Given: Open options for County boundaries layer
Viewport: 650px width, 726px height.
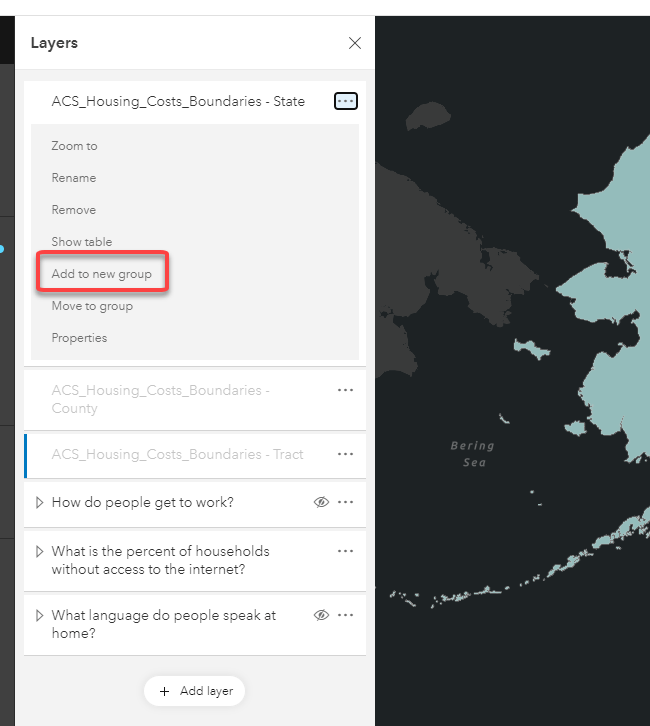Looking at the screenshot, I should [x=345, y=390].
